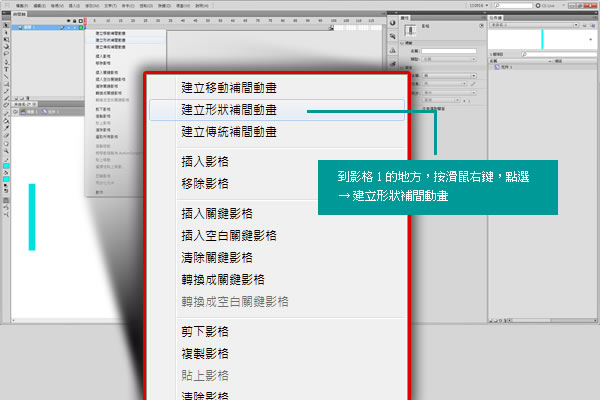Select the Brush tool
600x400 pixels.
pos(6,98)
